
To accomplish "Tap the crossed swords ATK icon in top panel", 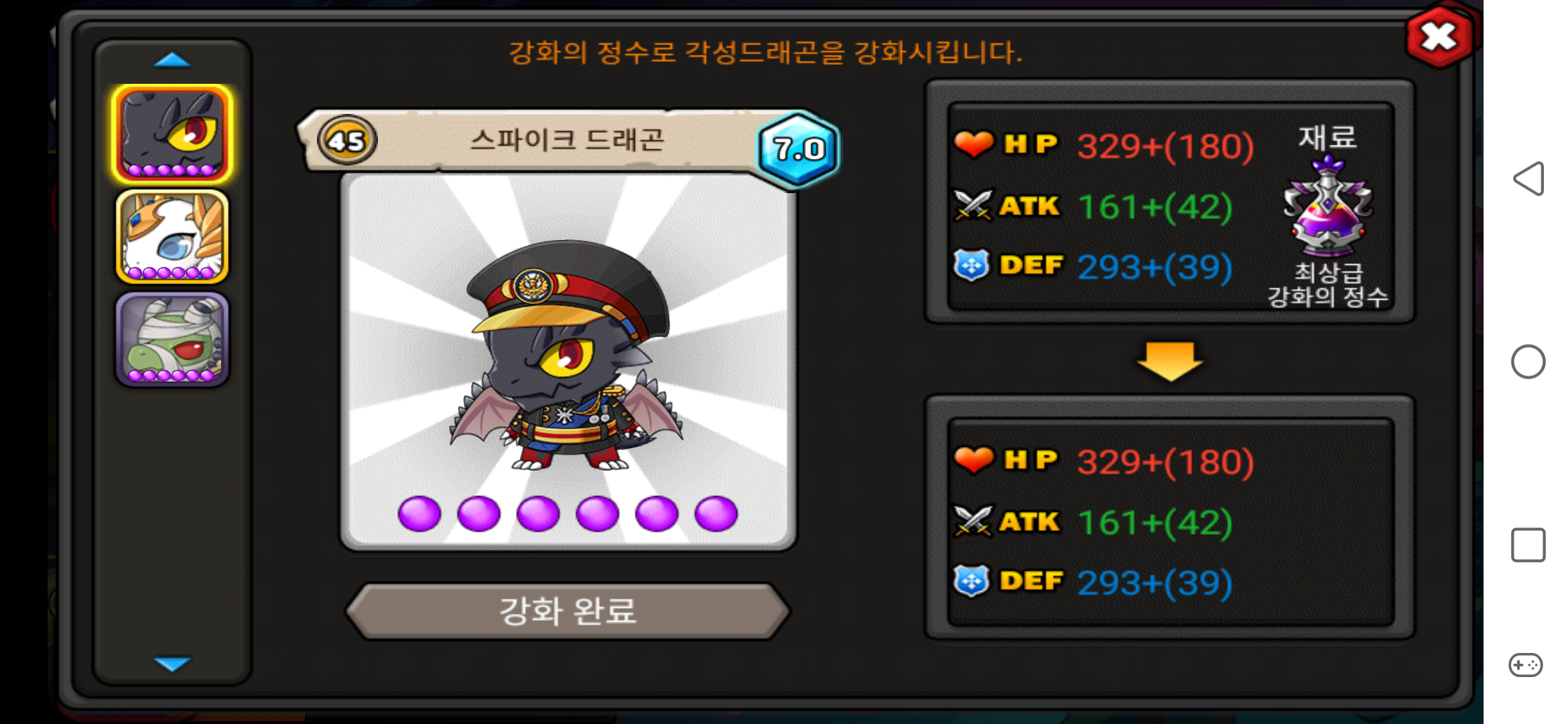I will (x=973, y=205).
